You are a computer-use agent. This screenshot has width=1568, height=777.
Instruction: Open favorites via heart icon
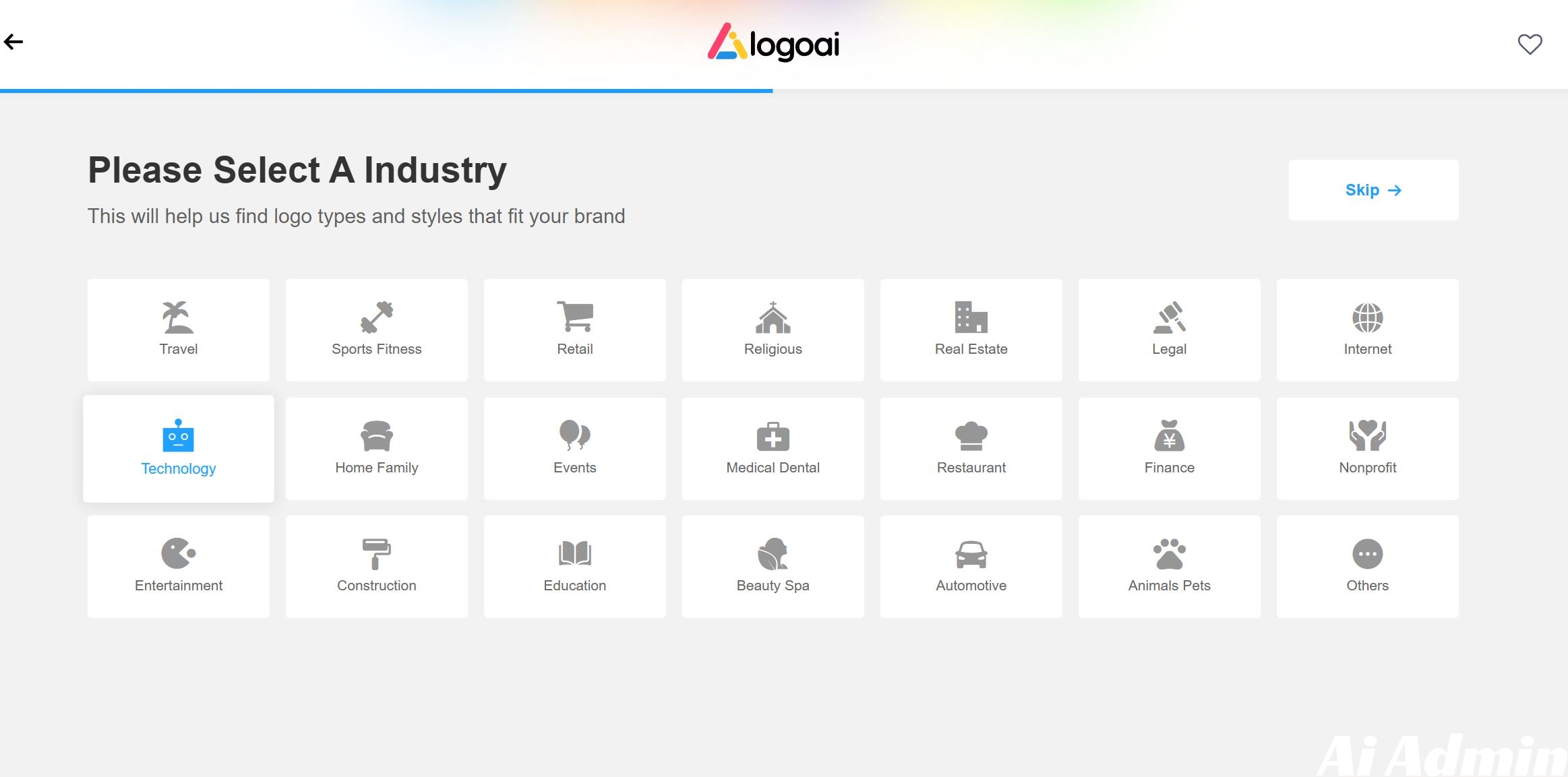coord(1530,44)
